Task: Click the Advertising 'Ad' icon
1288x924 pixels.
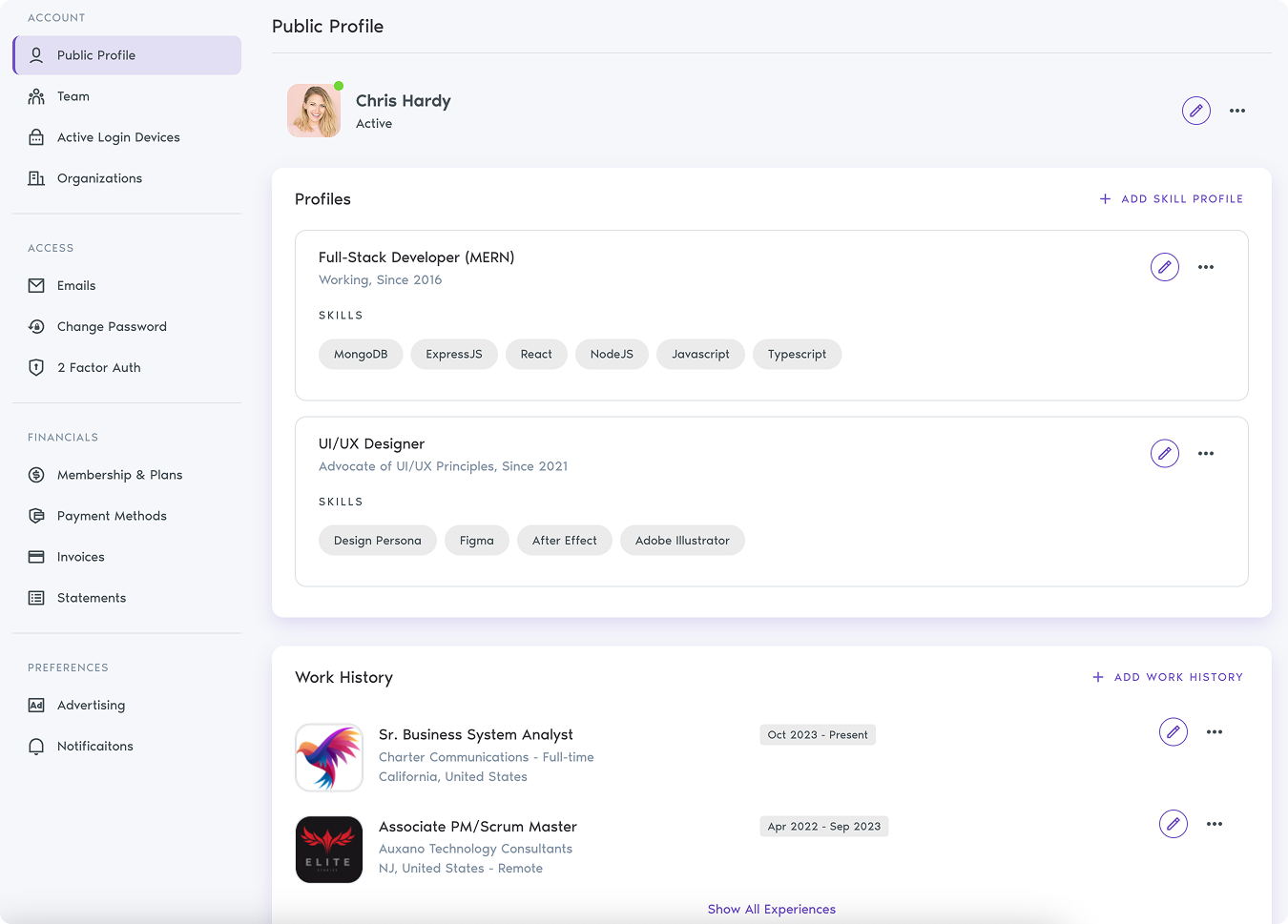Action: pyautogui.click(x=35, y=705)
